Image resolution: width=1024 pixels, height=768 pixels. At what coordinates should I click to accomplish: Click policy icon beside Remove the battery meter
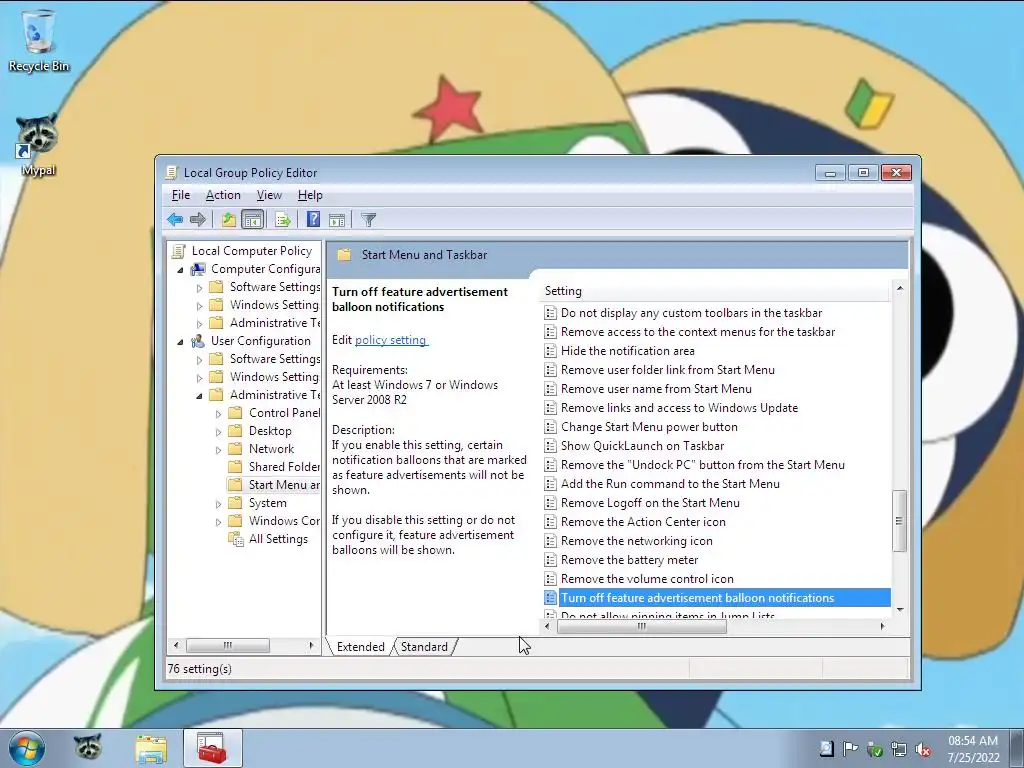[x=551, y=560]
